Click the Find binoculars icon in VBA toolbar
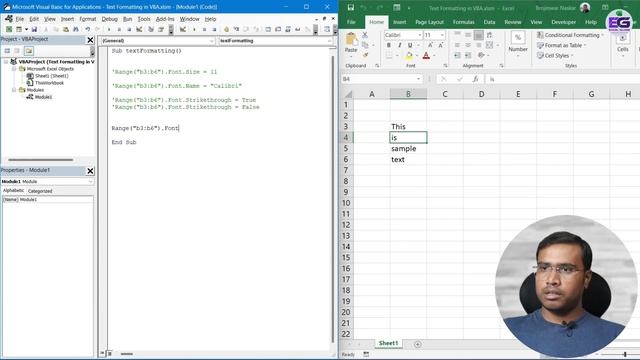 pos(76,29)
